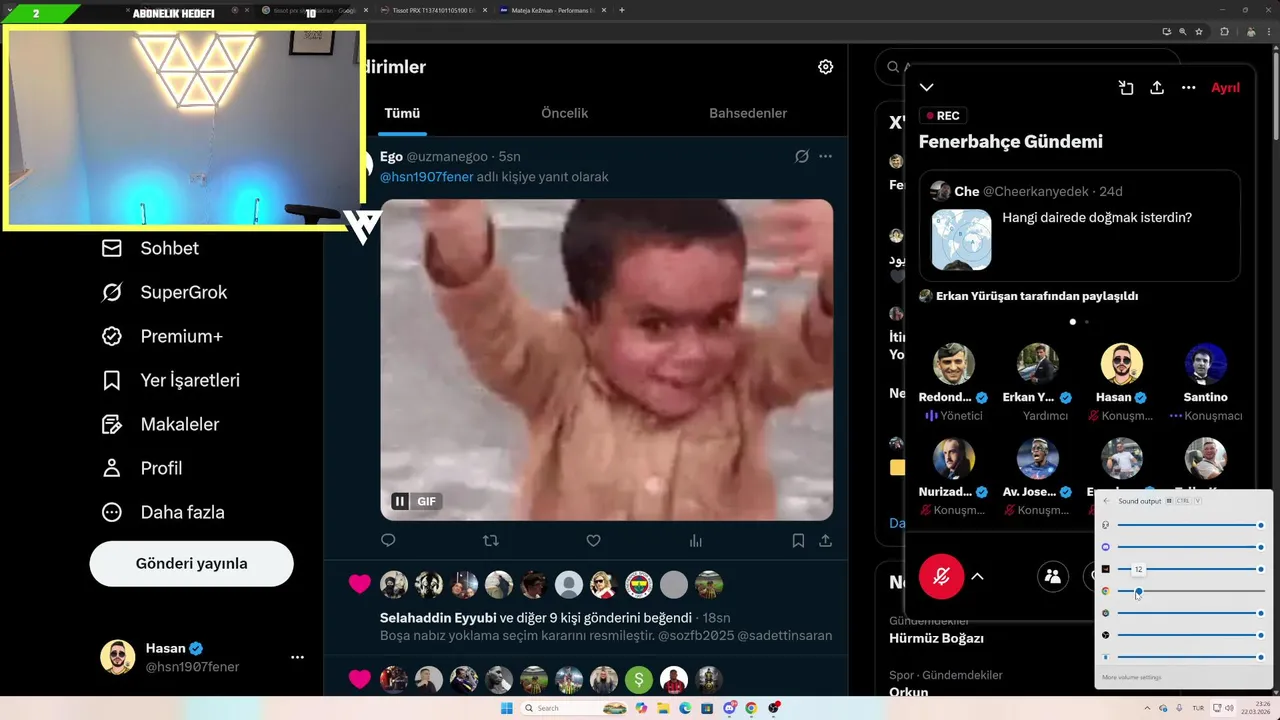Share Ego's post
Viewport: 1280px width, 720px height.
pos(825,540)
